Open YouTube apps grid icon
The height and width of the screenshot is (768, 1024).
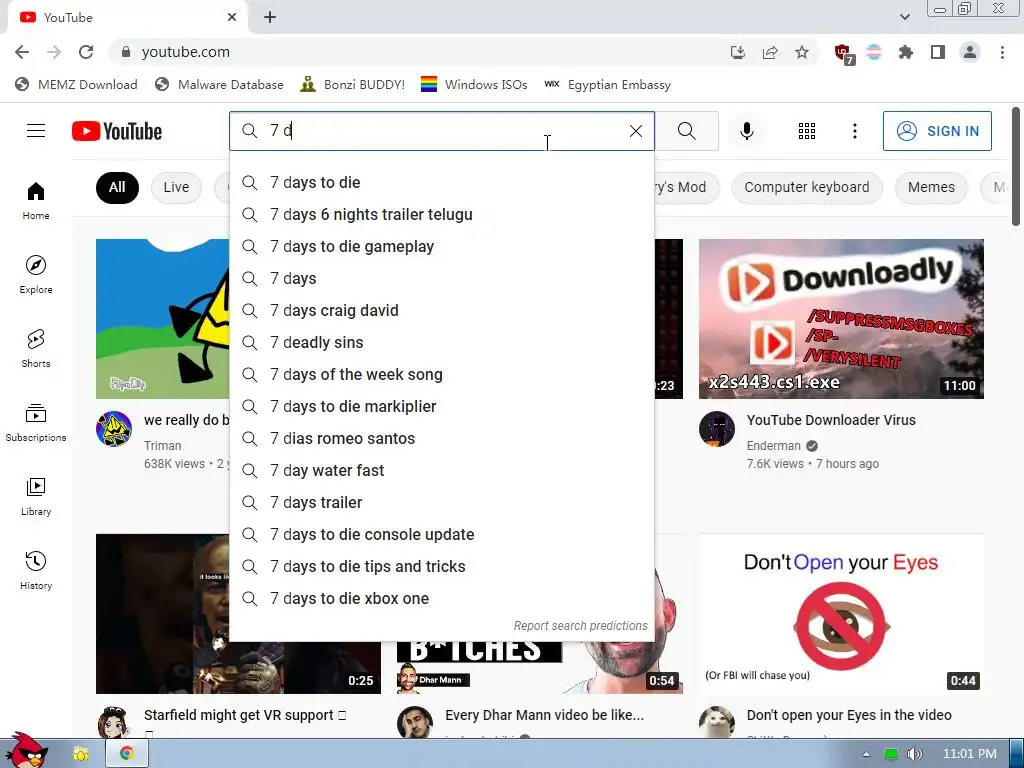point(807,131)
